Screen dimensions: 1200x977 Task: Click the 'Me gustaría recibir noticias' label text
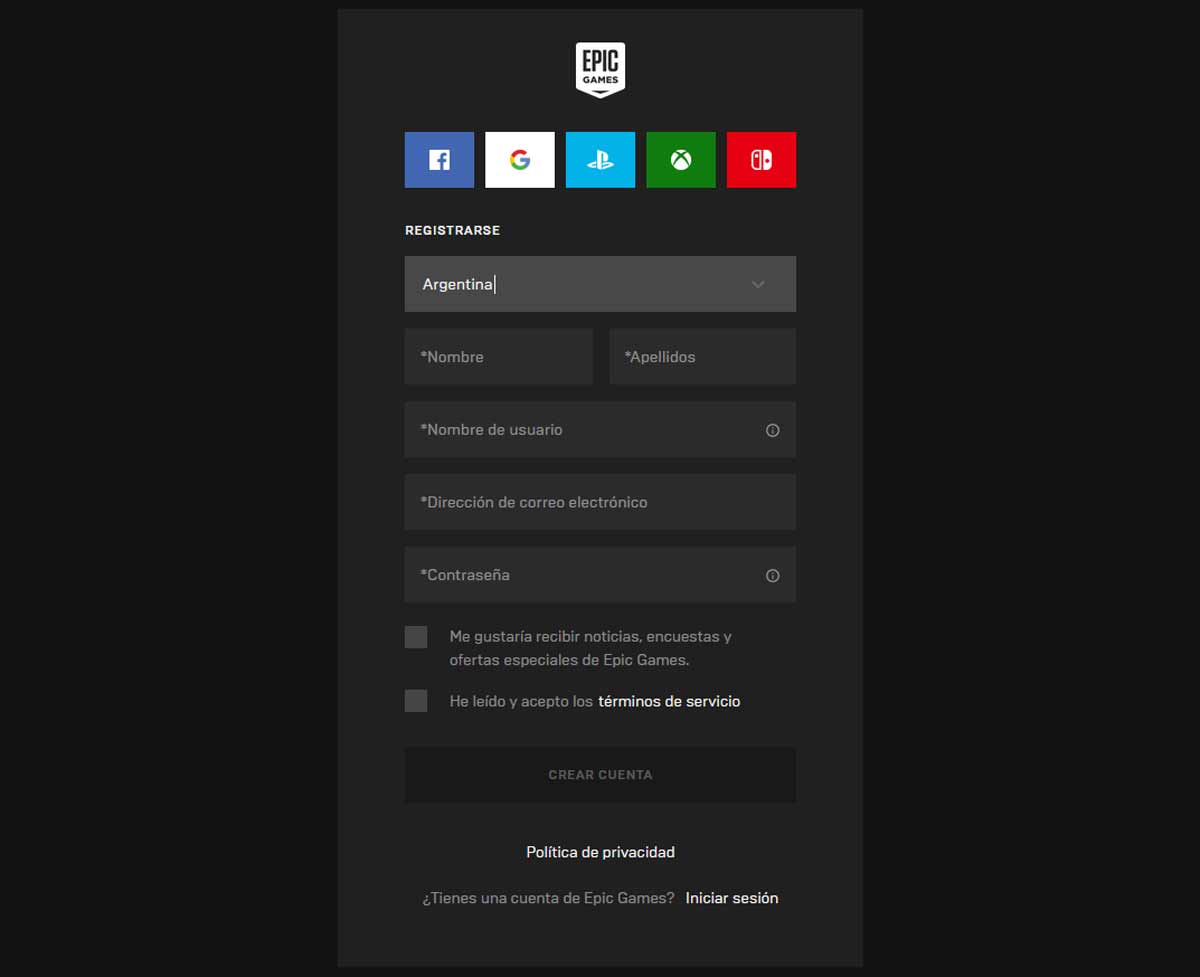point(591,648)
